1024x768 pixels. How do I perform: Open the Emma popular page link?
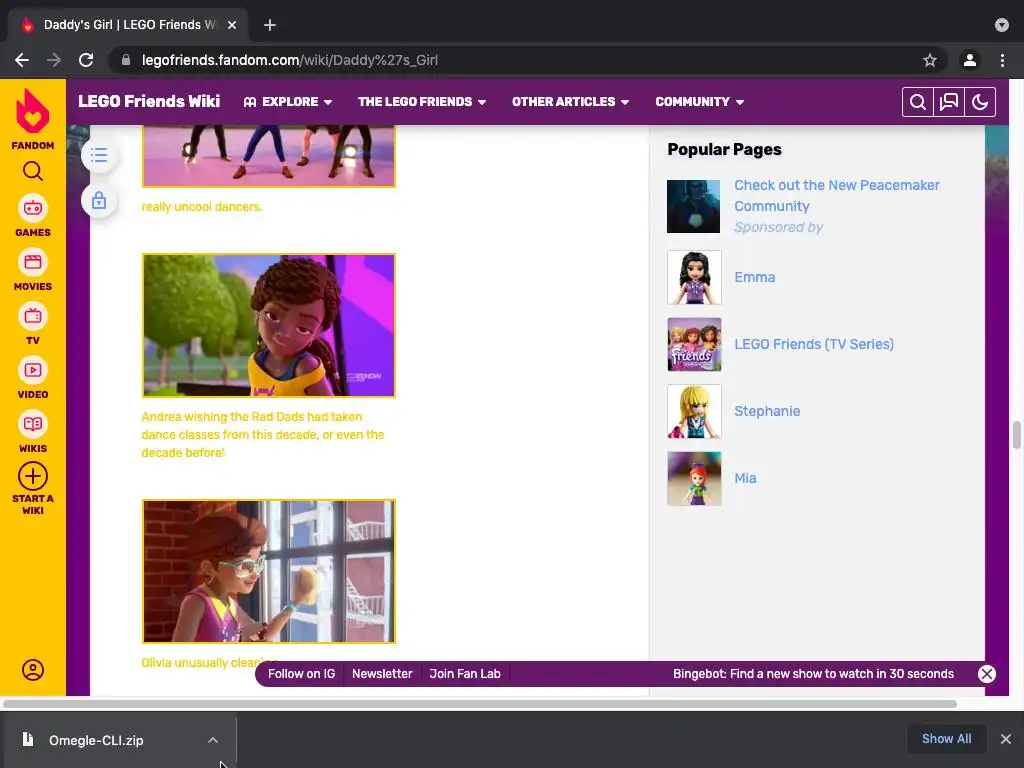point(755,277)
